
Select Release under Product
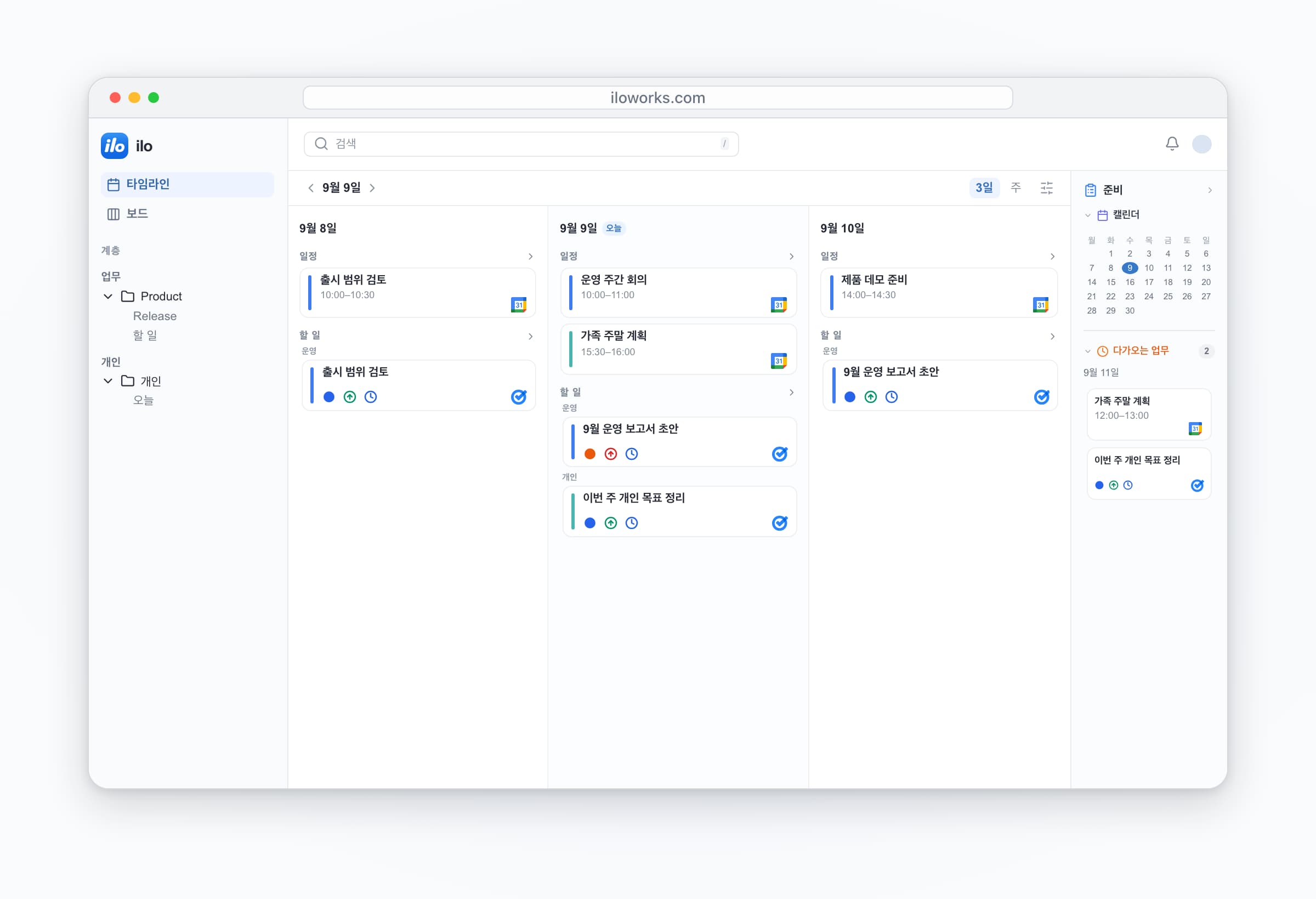[155, 316]
